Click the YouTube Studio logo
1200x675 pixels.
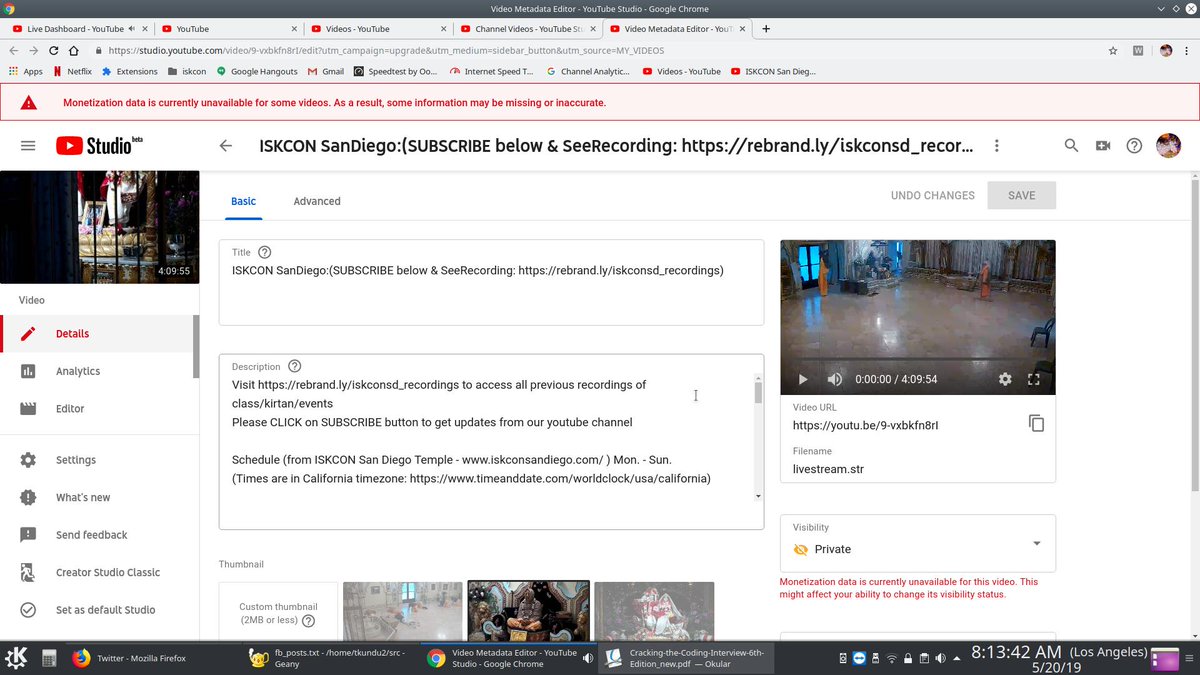[x=99, y=146]
